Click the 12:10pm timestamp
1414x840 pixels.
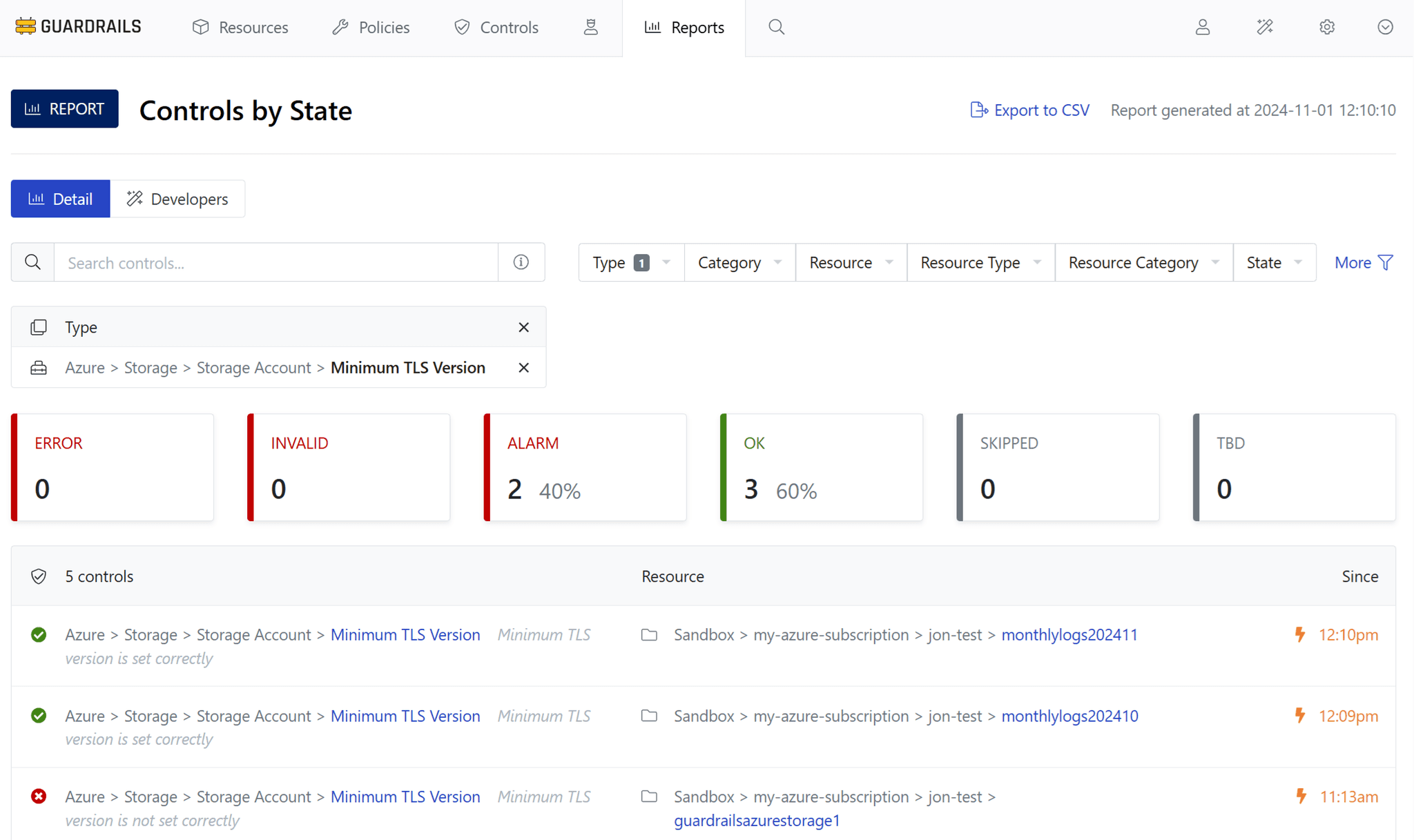(1348, 635)
